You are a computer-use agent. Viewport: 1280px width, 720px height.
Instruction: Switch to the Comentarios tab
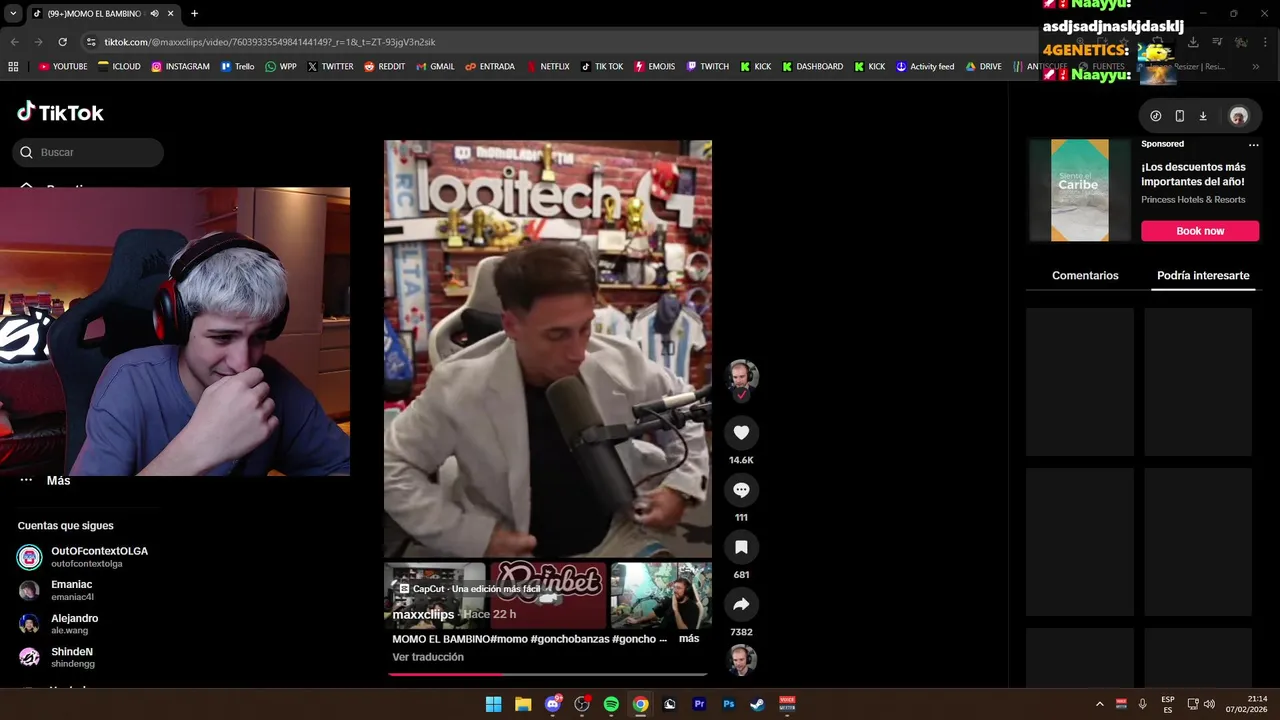(x=1085, y=275)
